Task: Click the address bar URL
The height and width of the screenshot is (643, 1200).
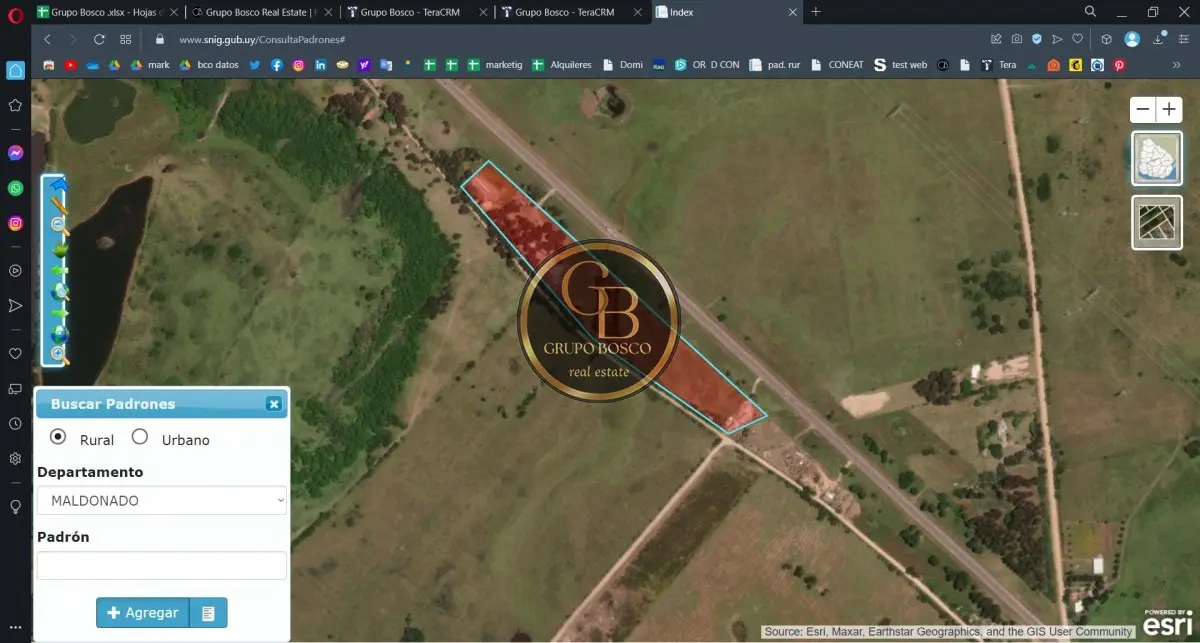Action: (262, 39)
